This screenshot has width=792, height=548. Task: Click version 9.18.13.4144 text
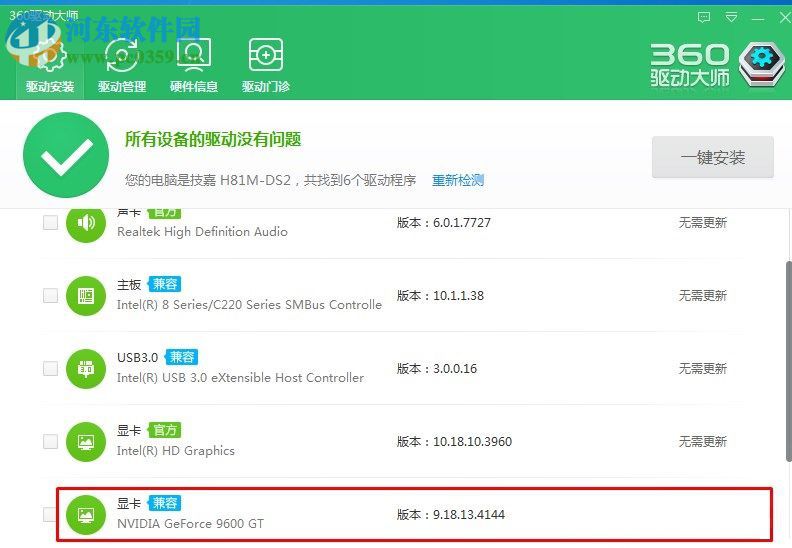pos(469,515)
